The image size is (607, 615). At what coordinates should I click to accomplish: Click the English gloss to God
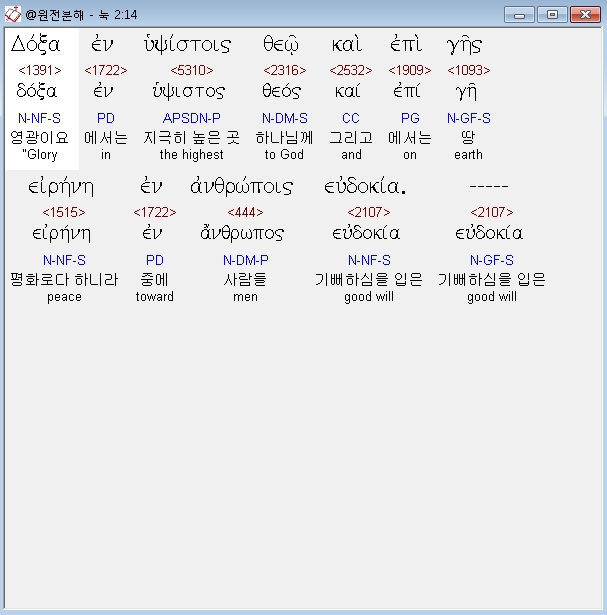[x=284, y=155]
